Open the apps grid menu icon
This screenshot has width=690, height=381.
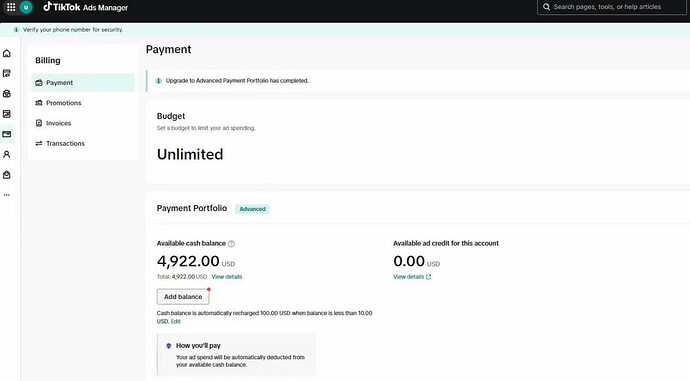[11, 7]
